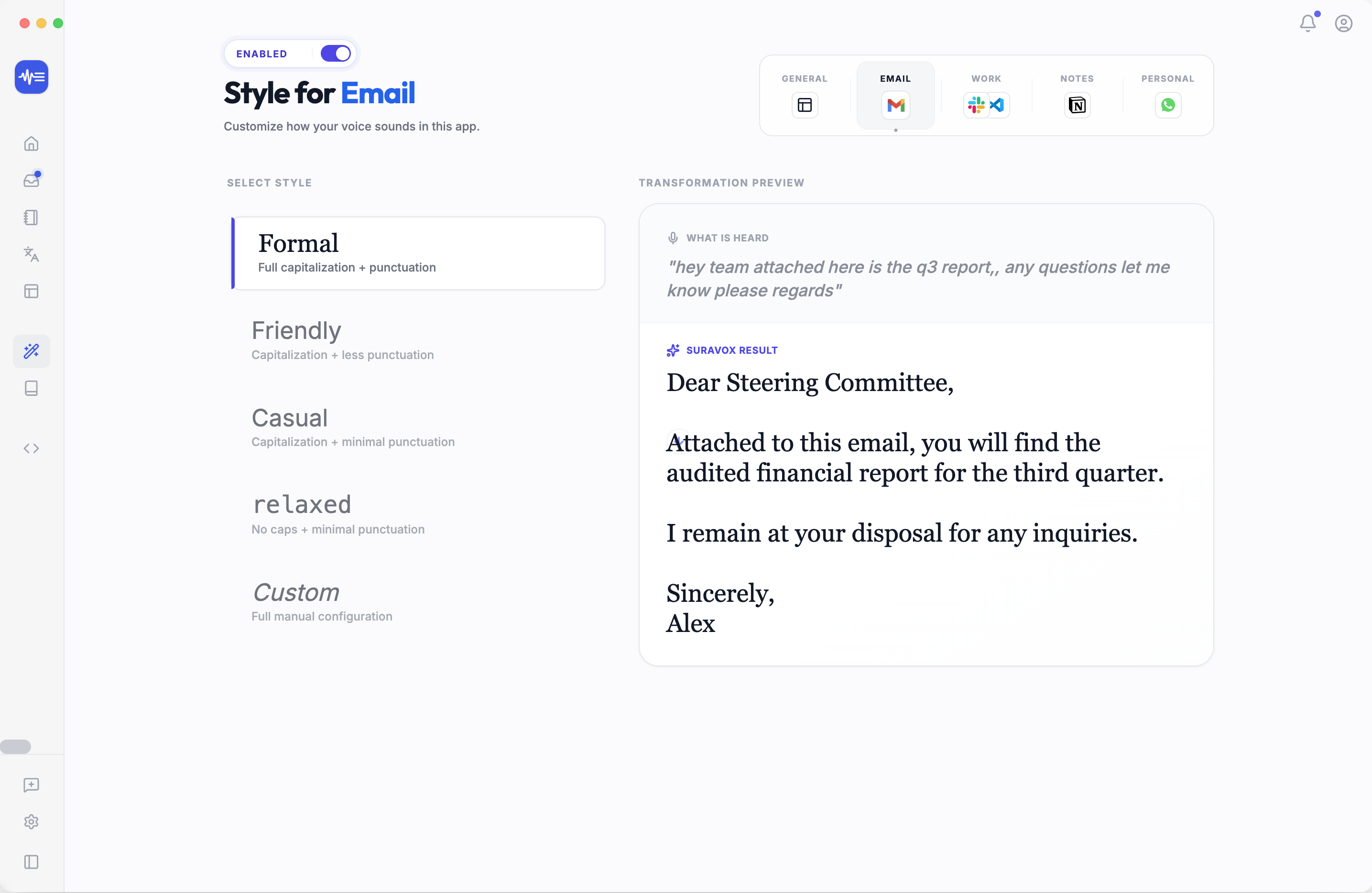
Task: Click the translation icon in sidebar
Action: point(31,254)
